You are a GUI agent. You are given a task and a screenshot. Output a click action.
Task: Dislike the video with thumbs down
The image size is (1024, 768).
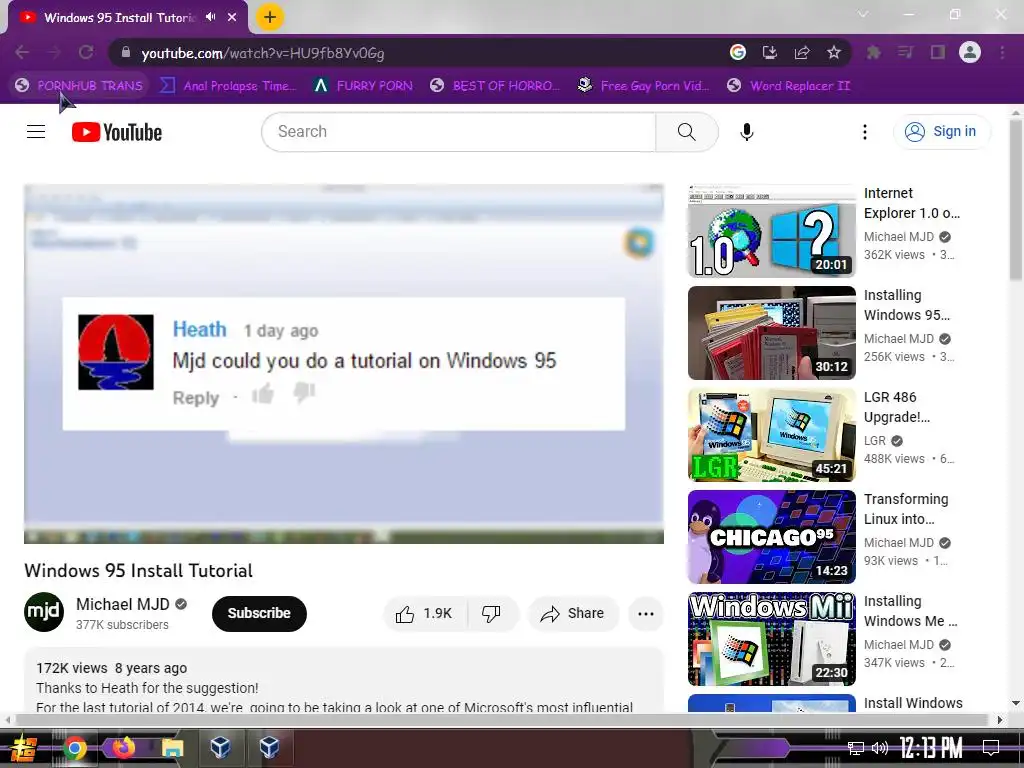(492, 613)
